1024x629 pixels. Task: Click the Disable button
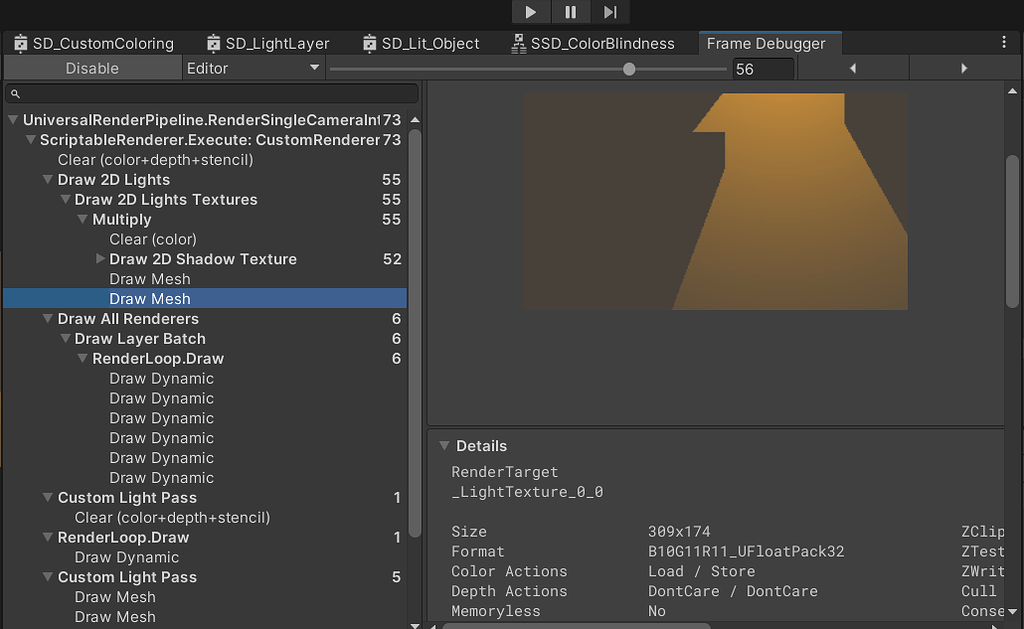point(92,68)
